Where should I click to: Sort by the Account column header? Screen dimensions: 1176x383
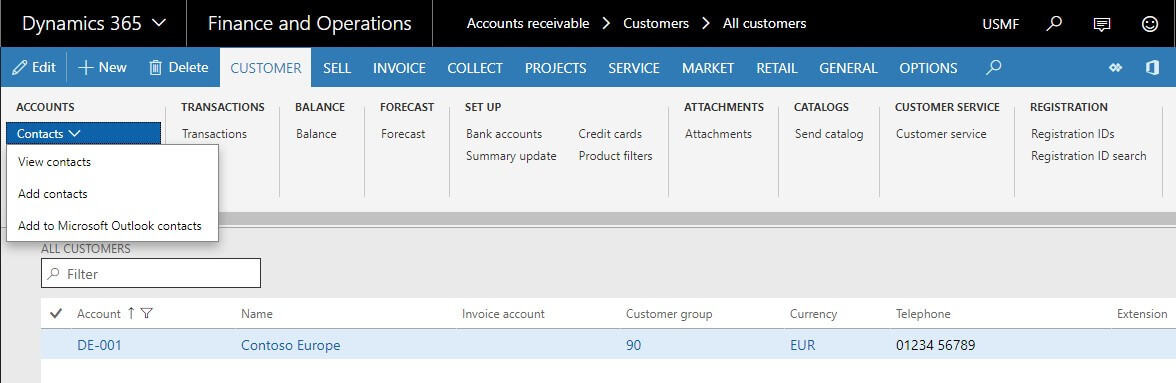(99, 313)
